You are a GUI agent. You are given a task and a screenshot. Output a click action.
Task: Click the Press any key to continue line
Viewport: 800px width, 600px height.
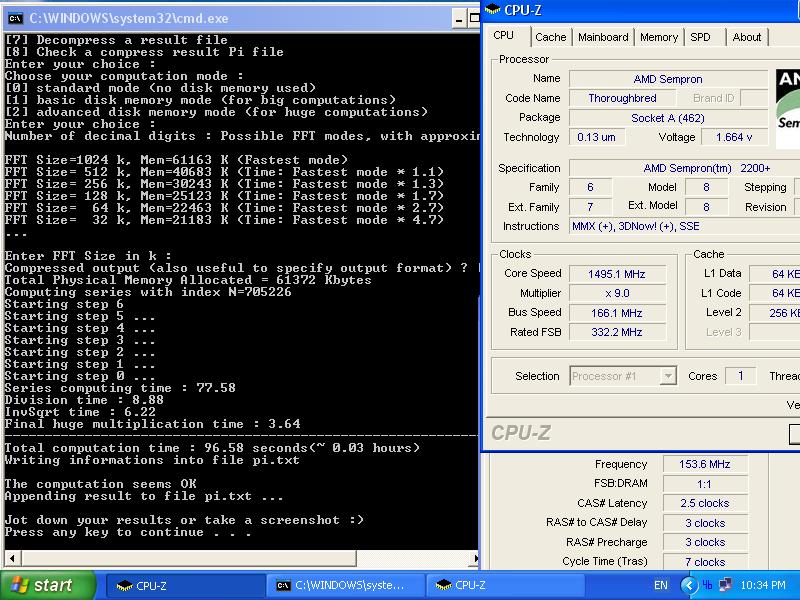point(128,532)
